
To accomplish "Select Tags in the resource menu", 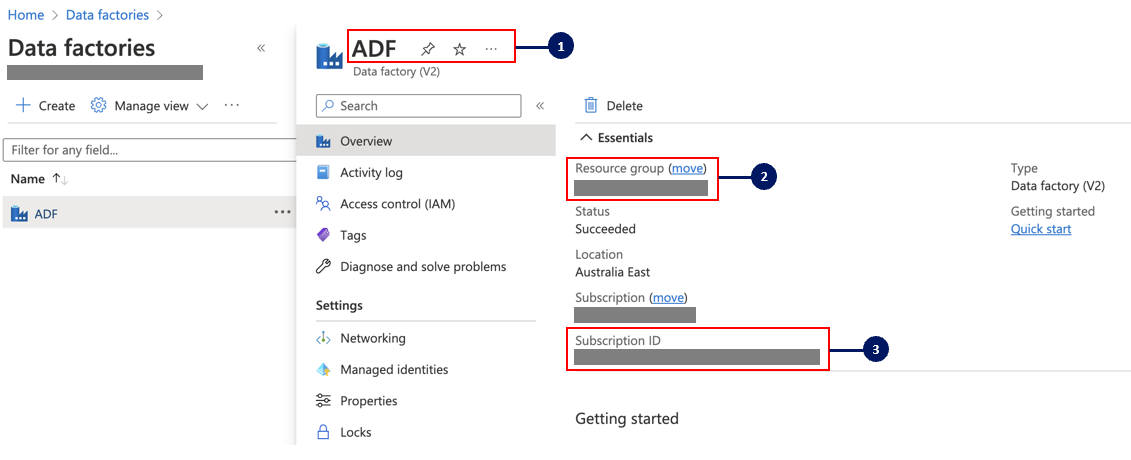I will [x=353, y=235].
